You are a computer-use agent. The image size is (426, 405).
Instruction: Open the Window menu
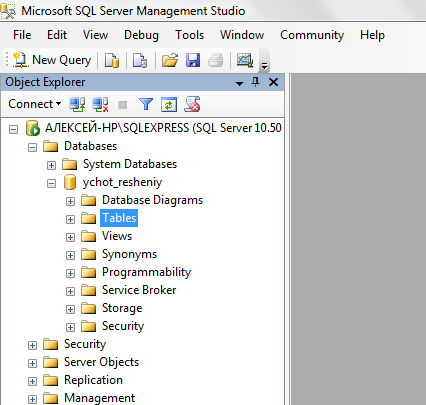242,35
